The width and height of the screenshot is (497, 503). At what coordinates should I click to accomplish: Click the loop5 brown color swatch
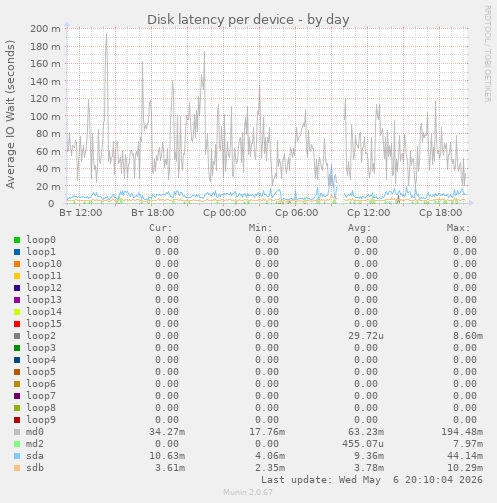pos(17,372)
